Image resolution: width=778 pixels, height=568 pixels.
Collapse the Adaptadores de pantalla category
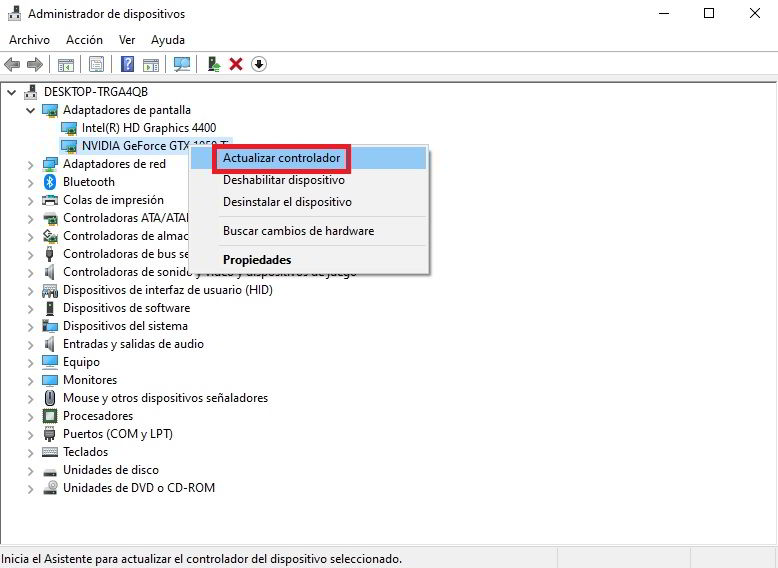[30, 110]
